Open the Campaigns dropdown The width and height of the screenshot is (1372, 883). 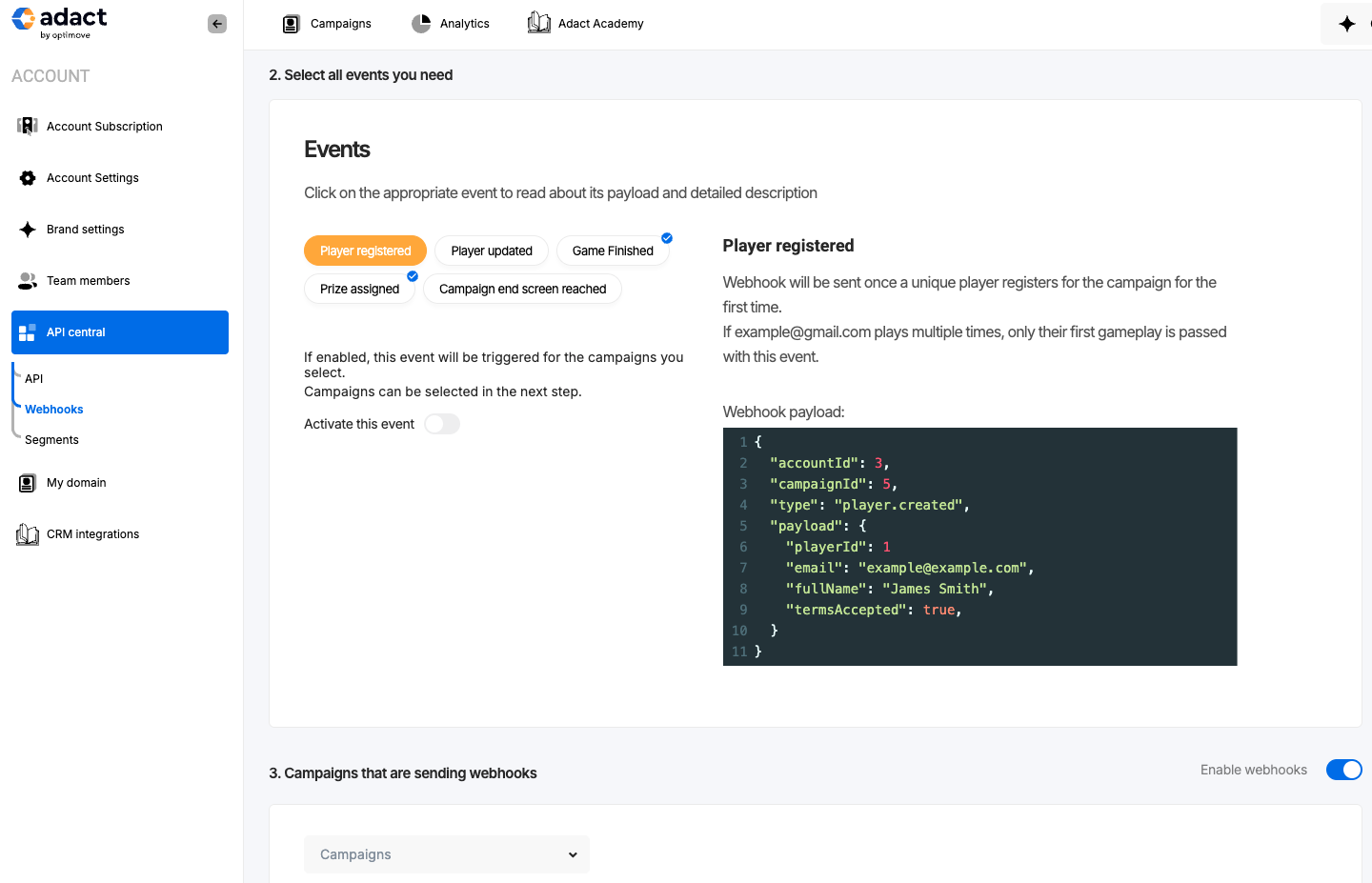coord(447,854)
